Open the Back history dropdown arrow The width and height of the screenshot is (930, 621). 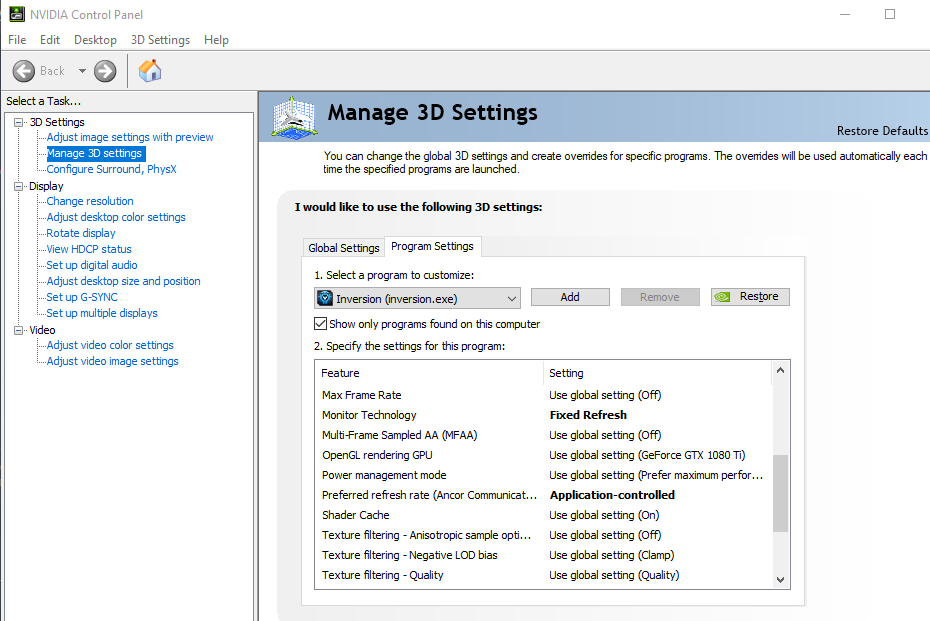(82, 71)
